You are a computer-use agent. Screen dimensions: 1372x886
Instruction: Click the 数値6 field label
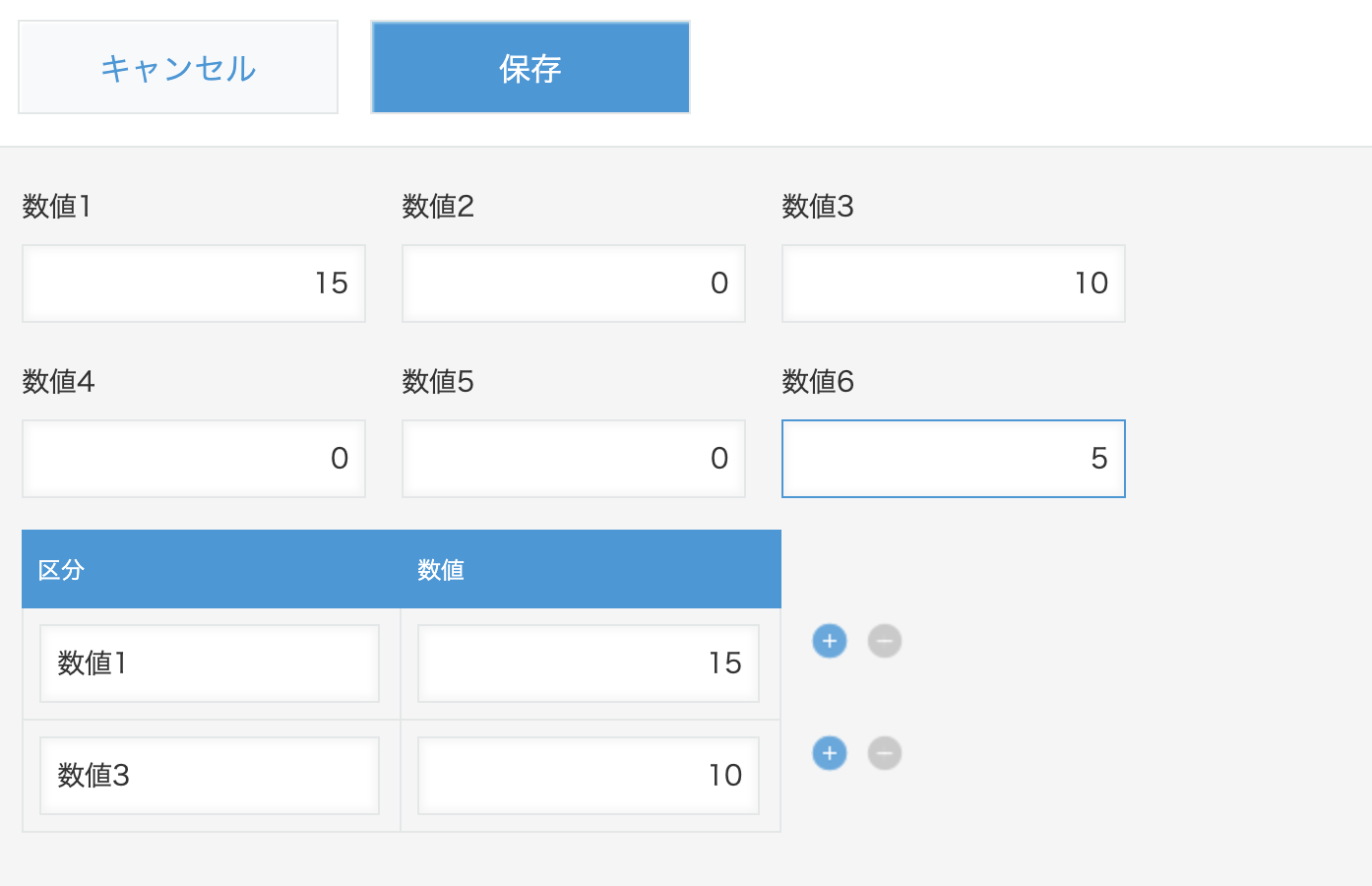818,382
